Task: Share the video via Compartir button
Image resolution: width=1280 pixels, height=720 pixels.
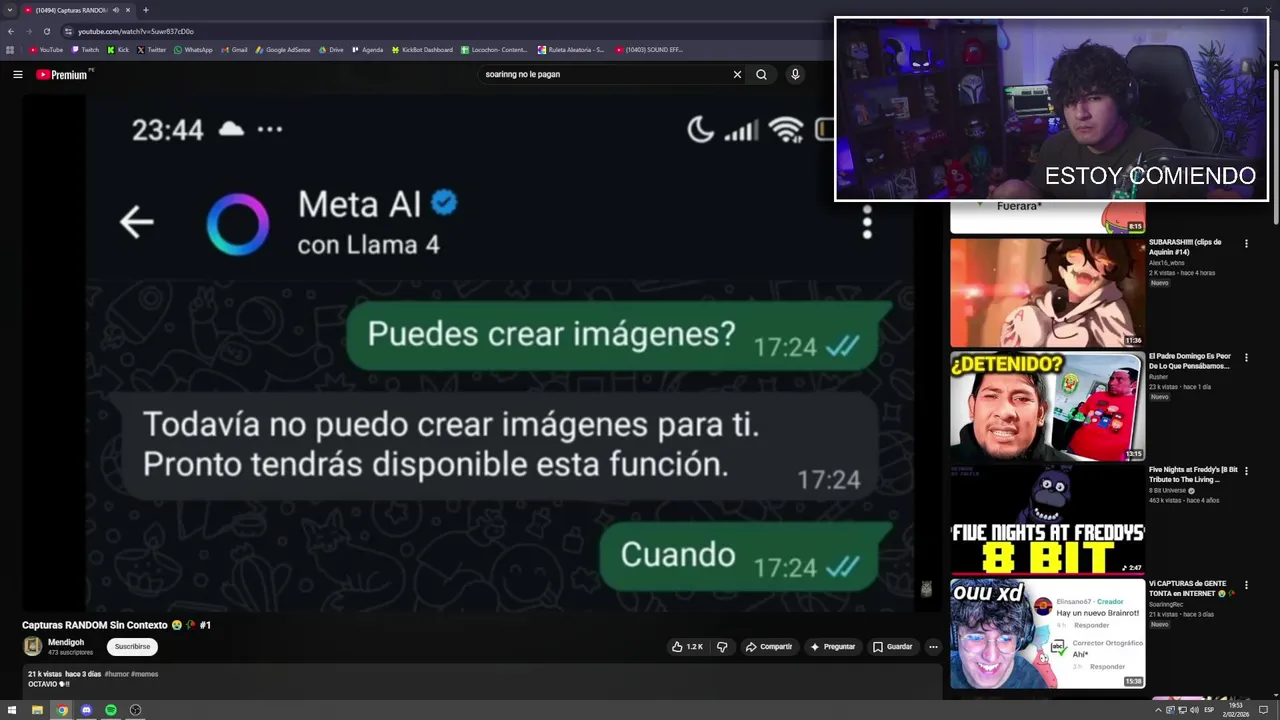Action: click(768, 647)
